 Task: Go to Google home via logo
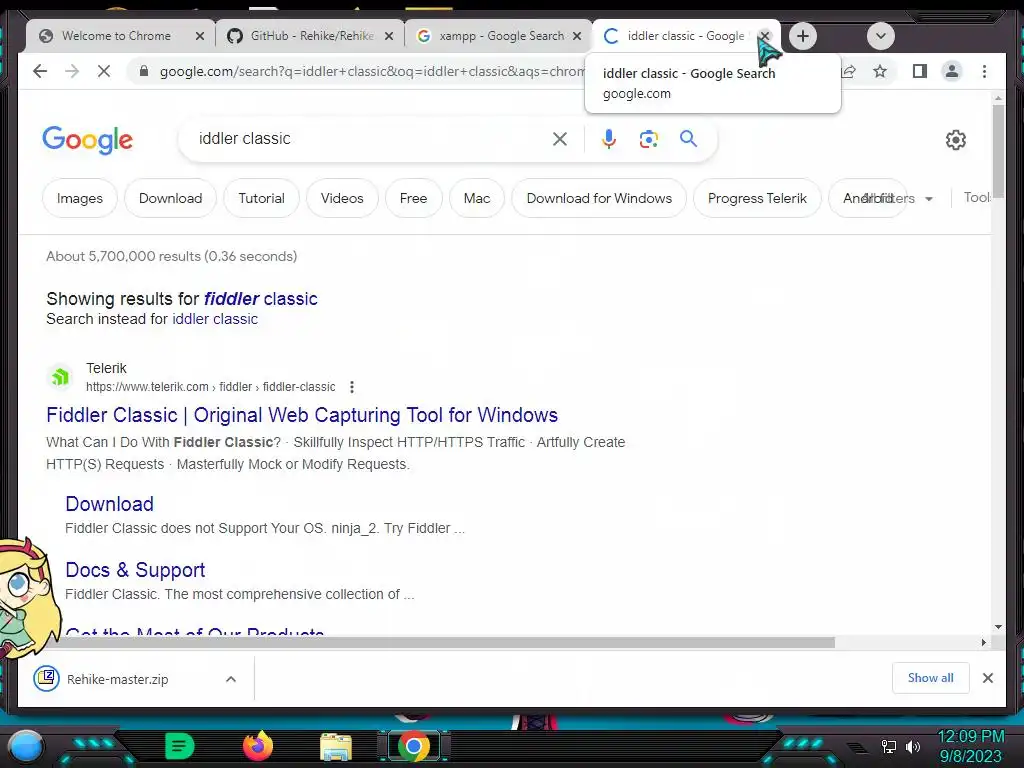pyautogui.click(x=88, y=140)
